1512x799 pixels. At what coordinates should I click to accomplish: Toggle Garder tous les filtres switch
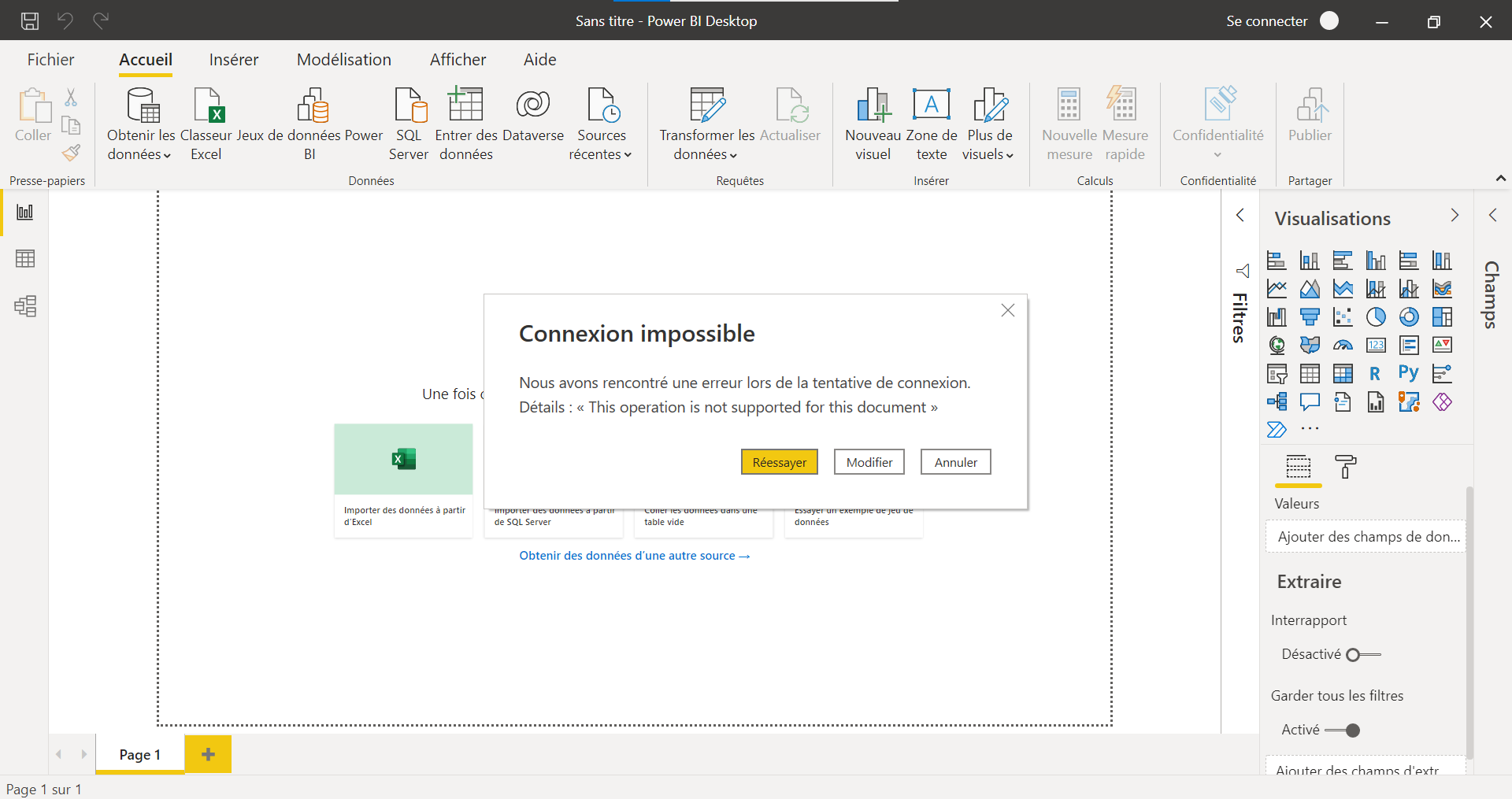click(x=1343, y=731)
